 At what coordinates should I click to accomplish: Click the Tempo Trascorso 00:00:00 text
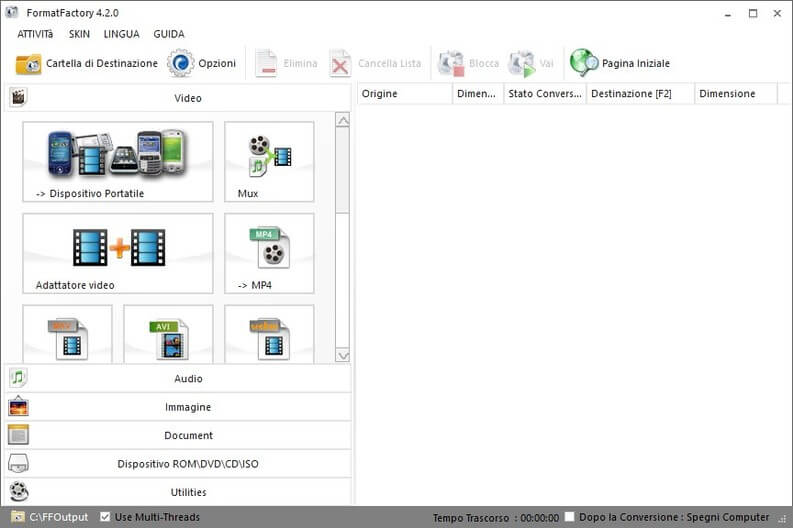click(496, 517)
